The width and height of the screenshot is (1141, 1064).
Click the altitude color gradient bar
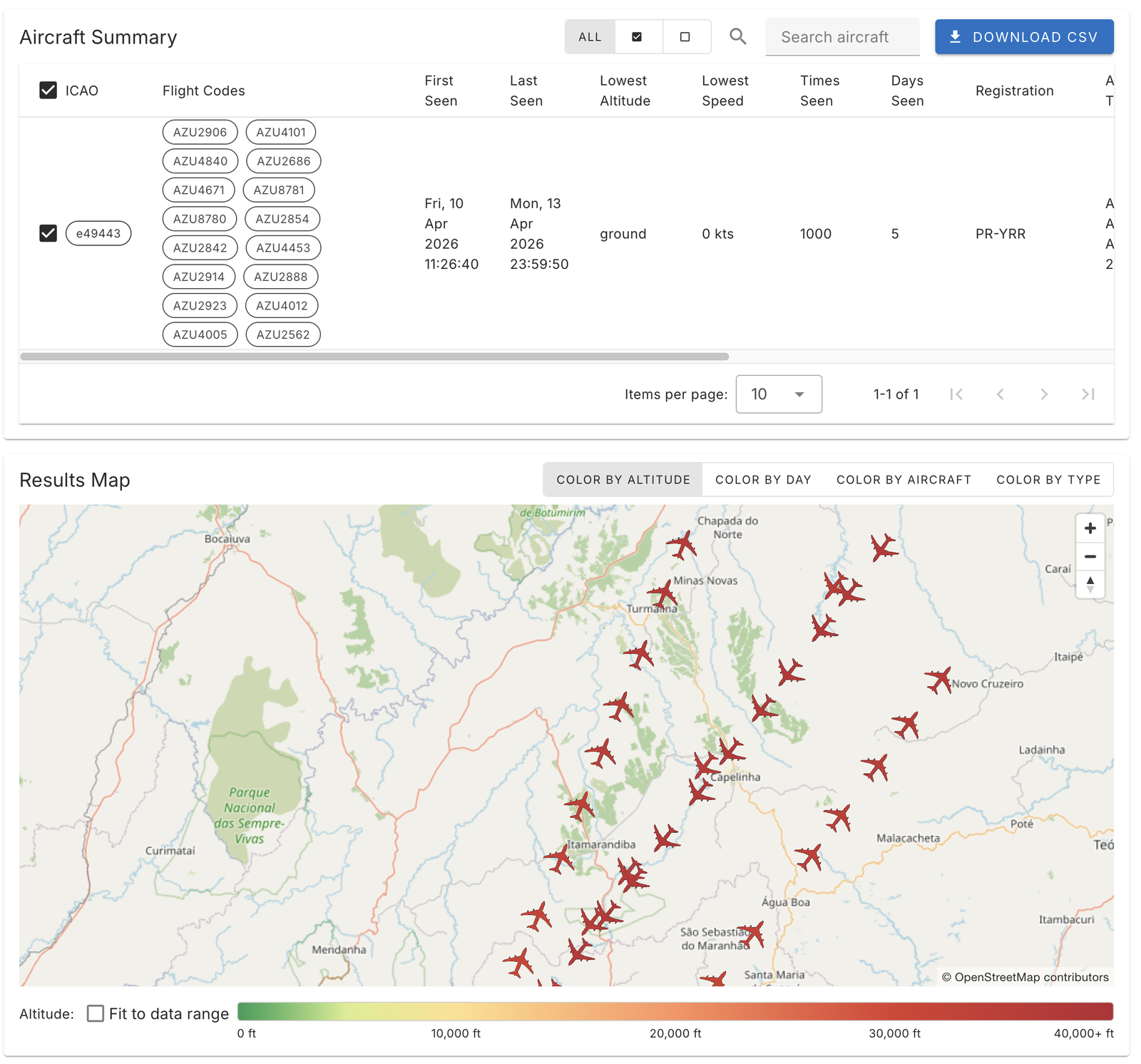[x=675, y=1011]
